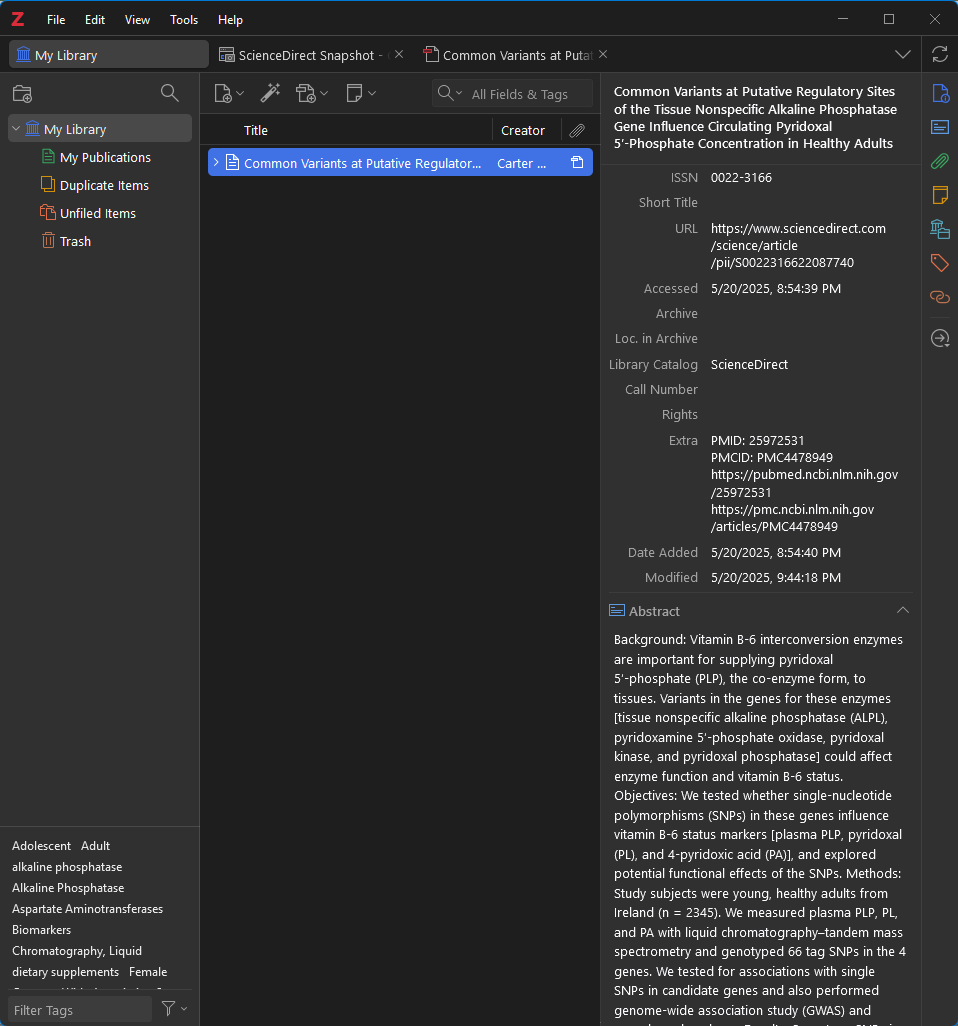Jump to Related section in side navigation
This screenshot has height=1026, width=958.
(940, 297)
